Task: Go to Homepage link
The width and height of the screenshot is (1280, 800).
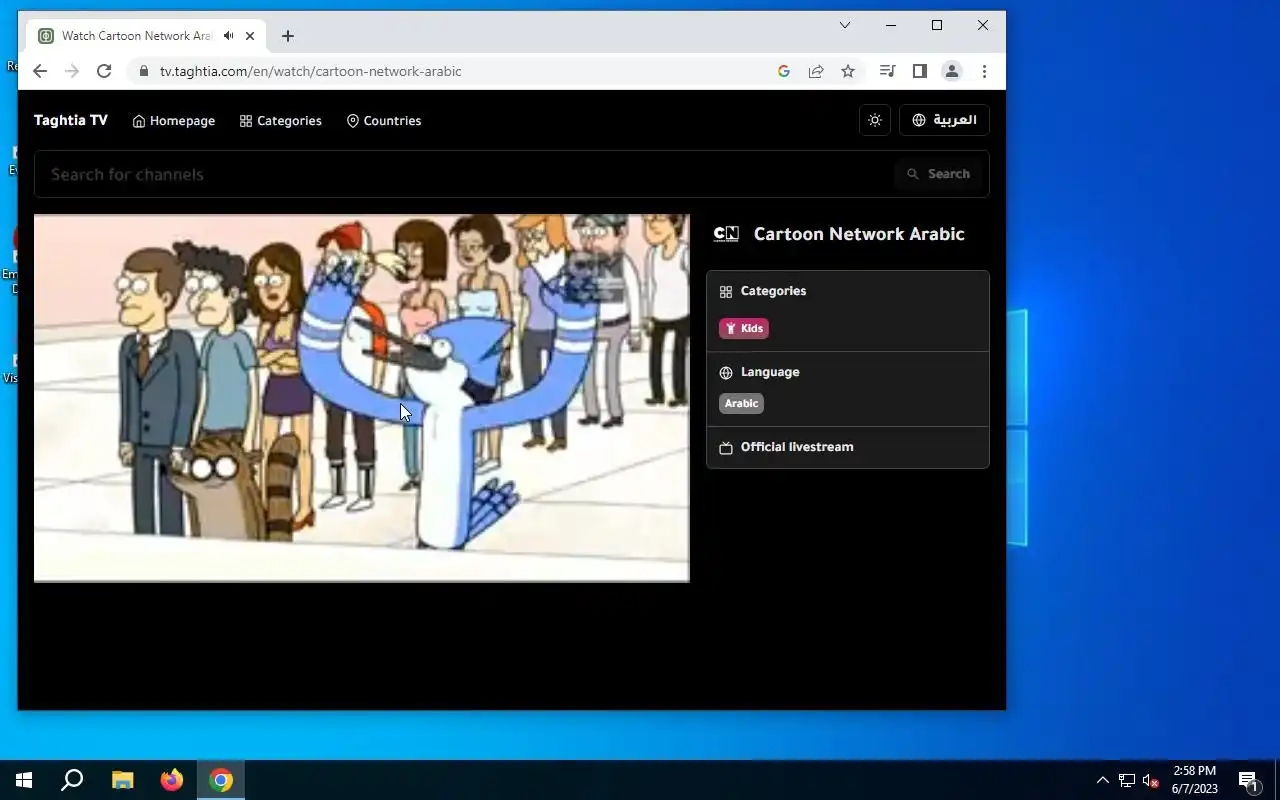Action: point(174,121)
